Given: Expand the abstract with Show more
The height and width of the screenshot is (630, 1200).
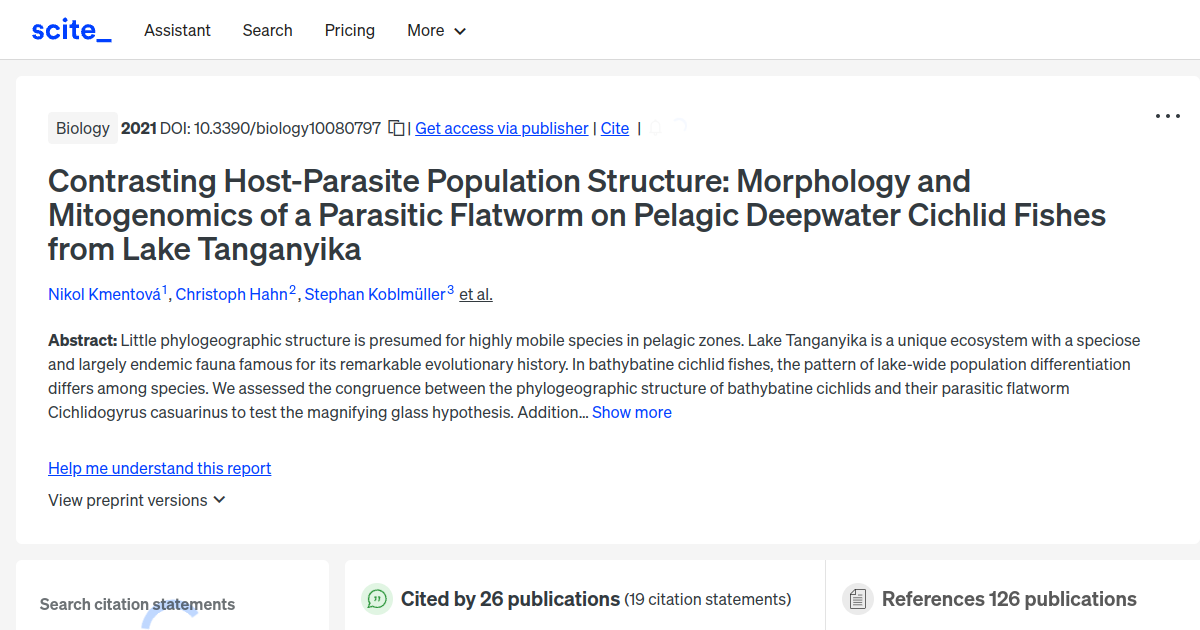Looking at the screenshot, I should [631, 412].
